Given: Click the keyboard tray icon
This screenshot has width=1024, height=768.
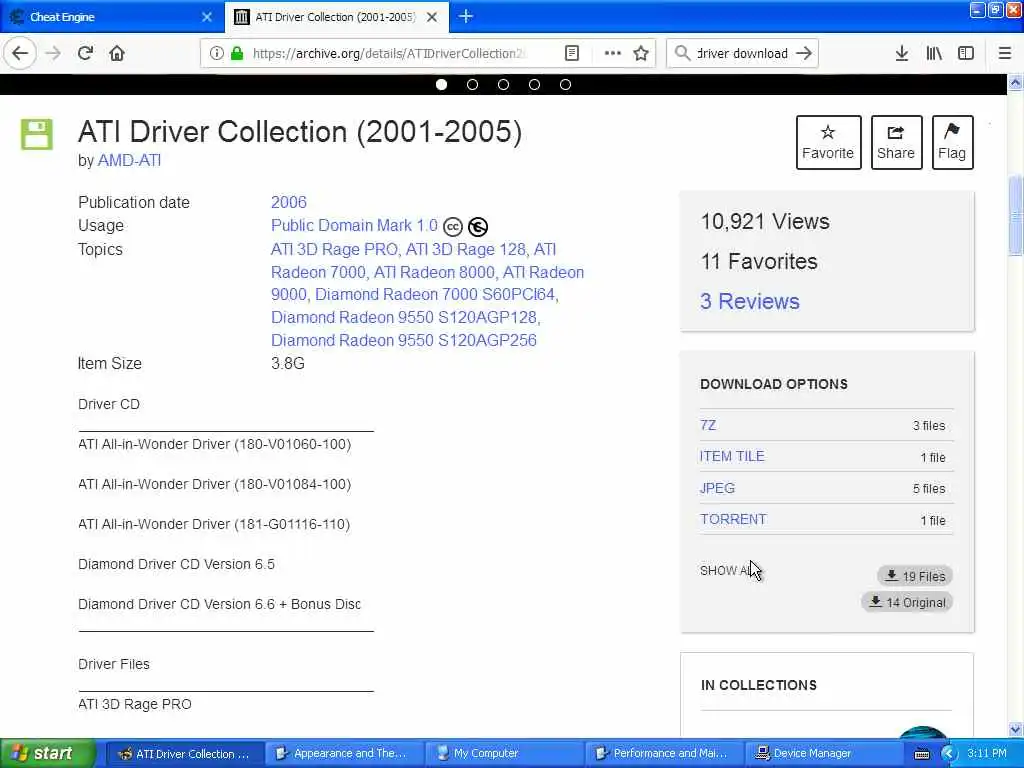Looking at the screenshot, I should pos(922,754).
